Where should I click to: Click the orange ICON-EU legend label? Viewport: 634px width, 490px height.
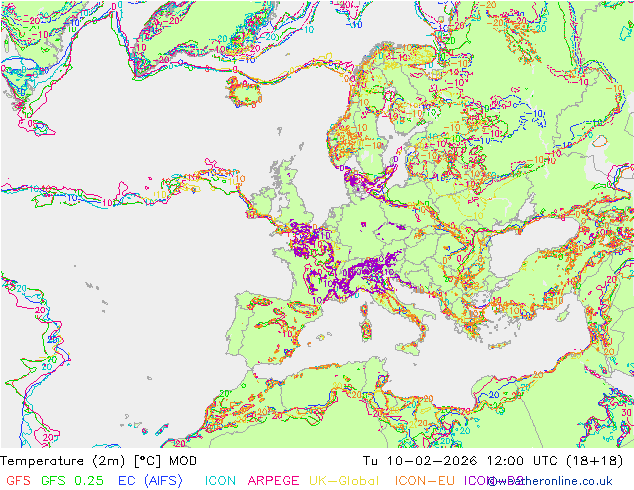425,481
